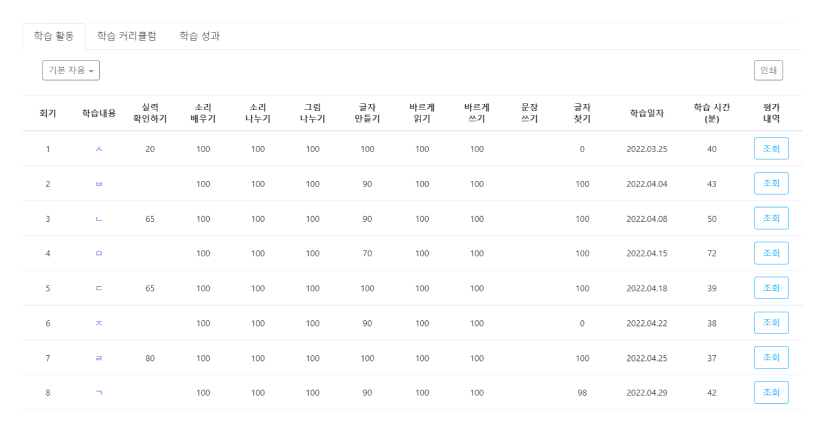Image resolution: width=825 pixels, height=445 pixels.
Task: Click the ㅈ lesson link in row 6
Action: coord(99,323)
